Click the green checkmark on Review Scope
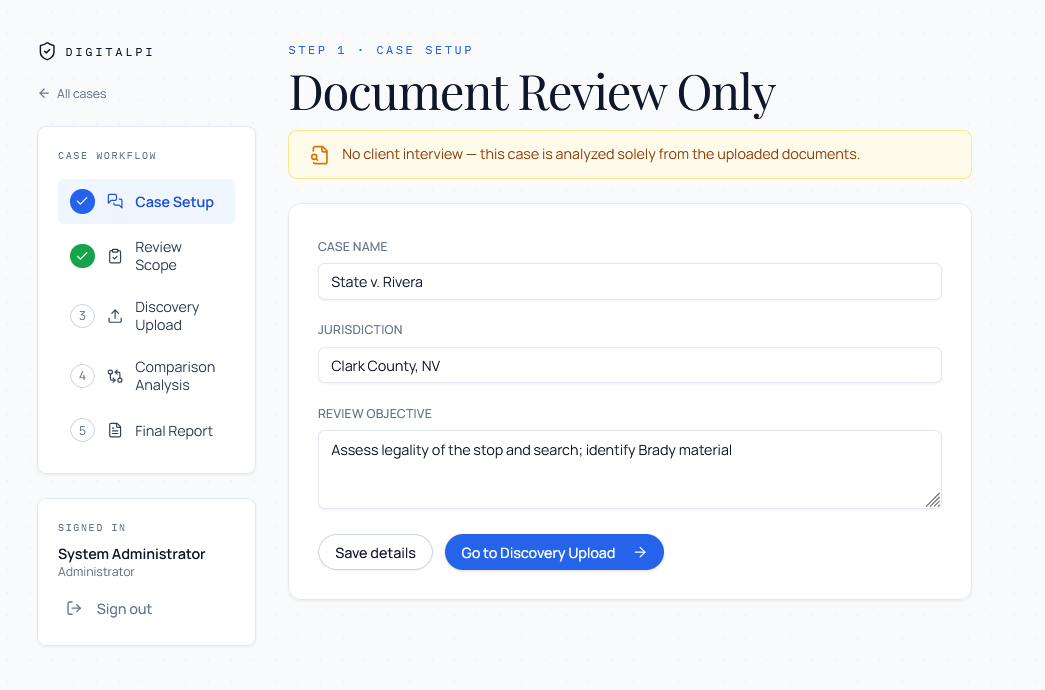This screenshot has width=1045, height=690. pos(83,256)
